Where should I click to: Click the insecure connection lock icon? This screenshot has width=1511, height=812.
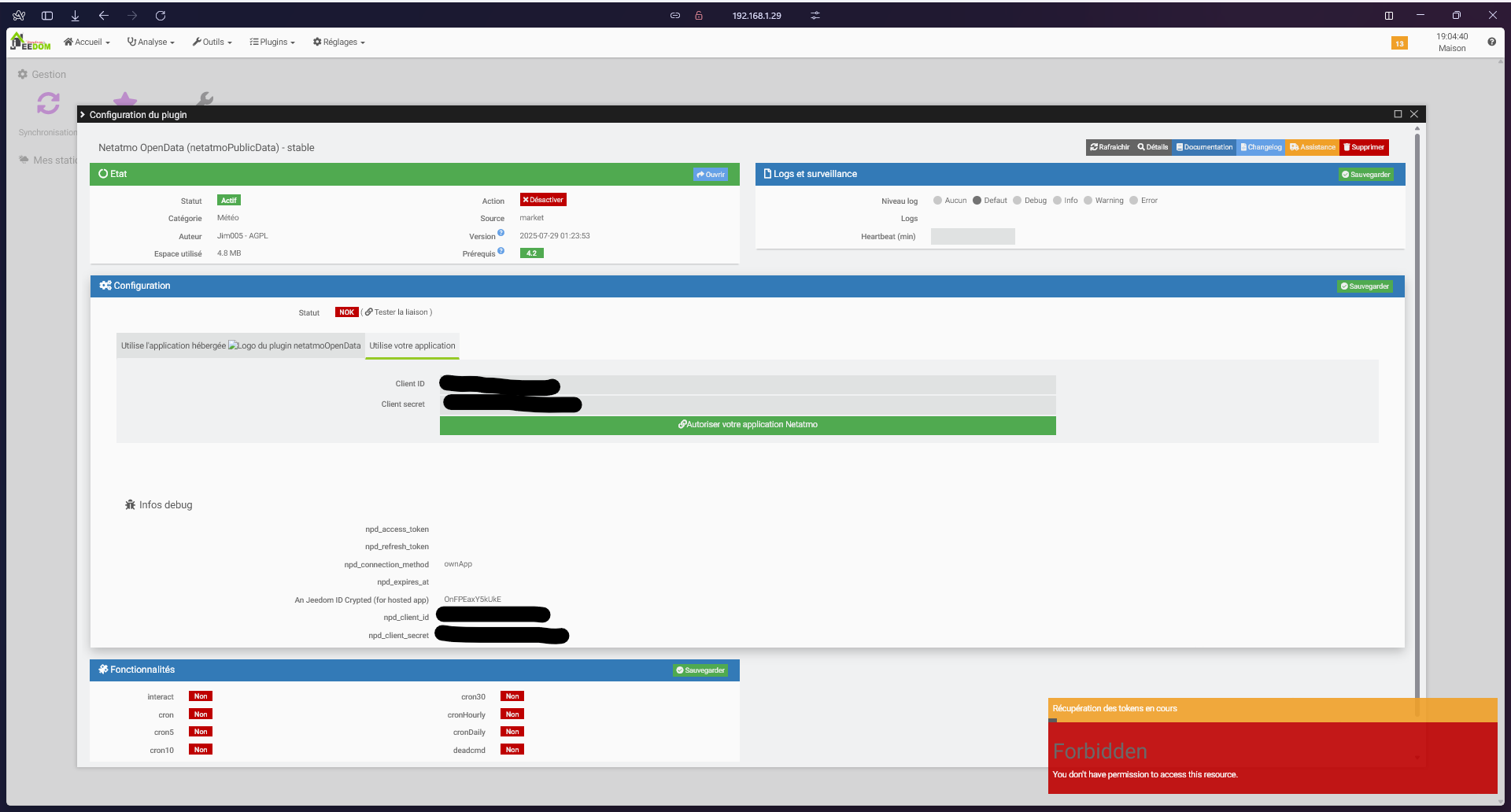(x=699, y=16)
